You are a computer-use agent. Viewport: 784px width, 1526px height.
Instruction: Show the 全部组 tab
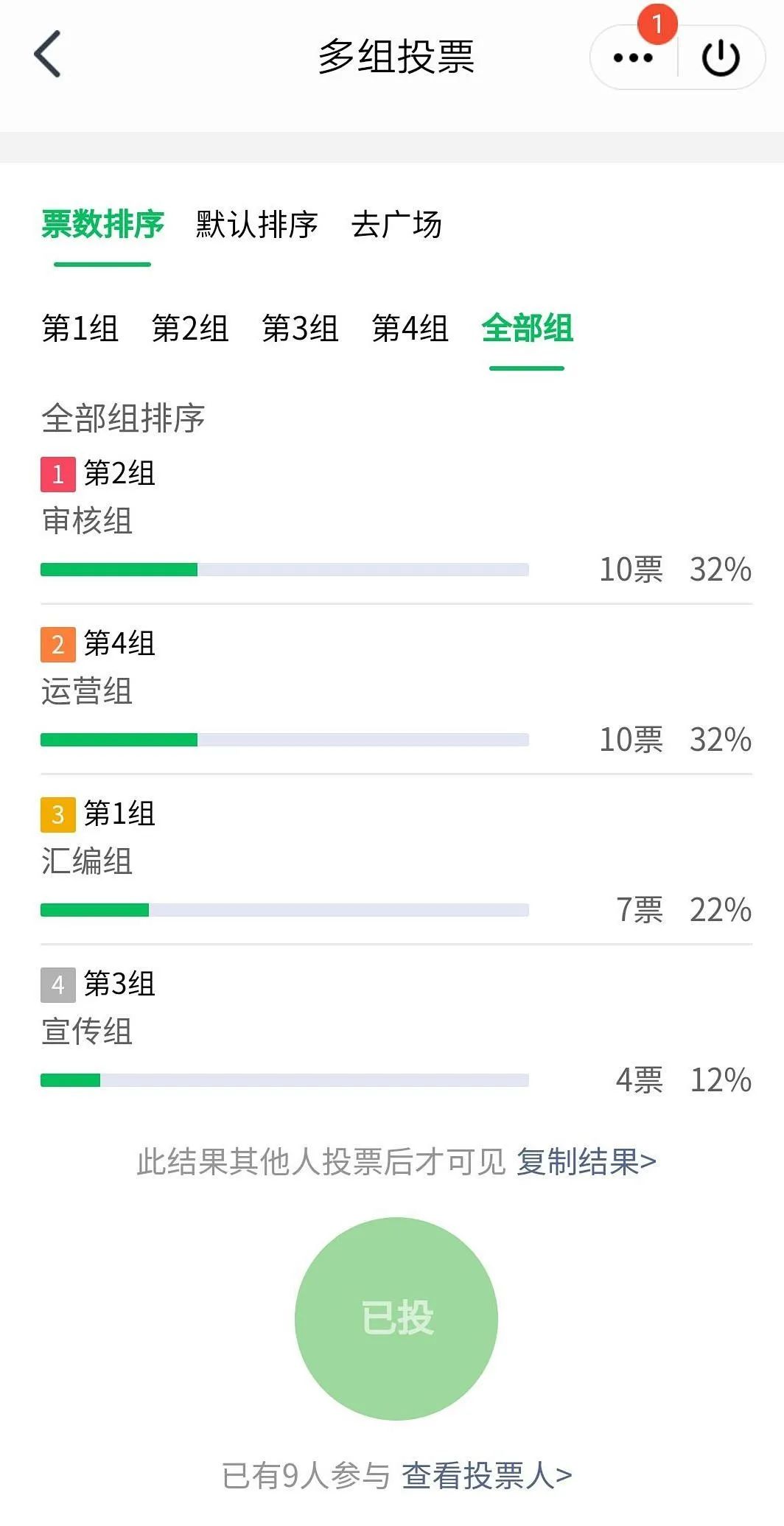tap(527, 329)
